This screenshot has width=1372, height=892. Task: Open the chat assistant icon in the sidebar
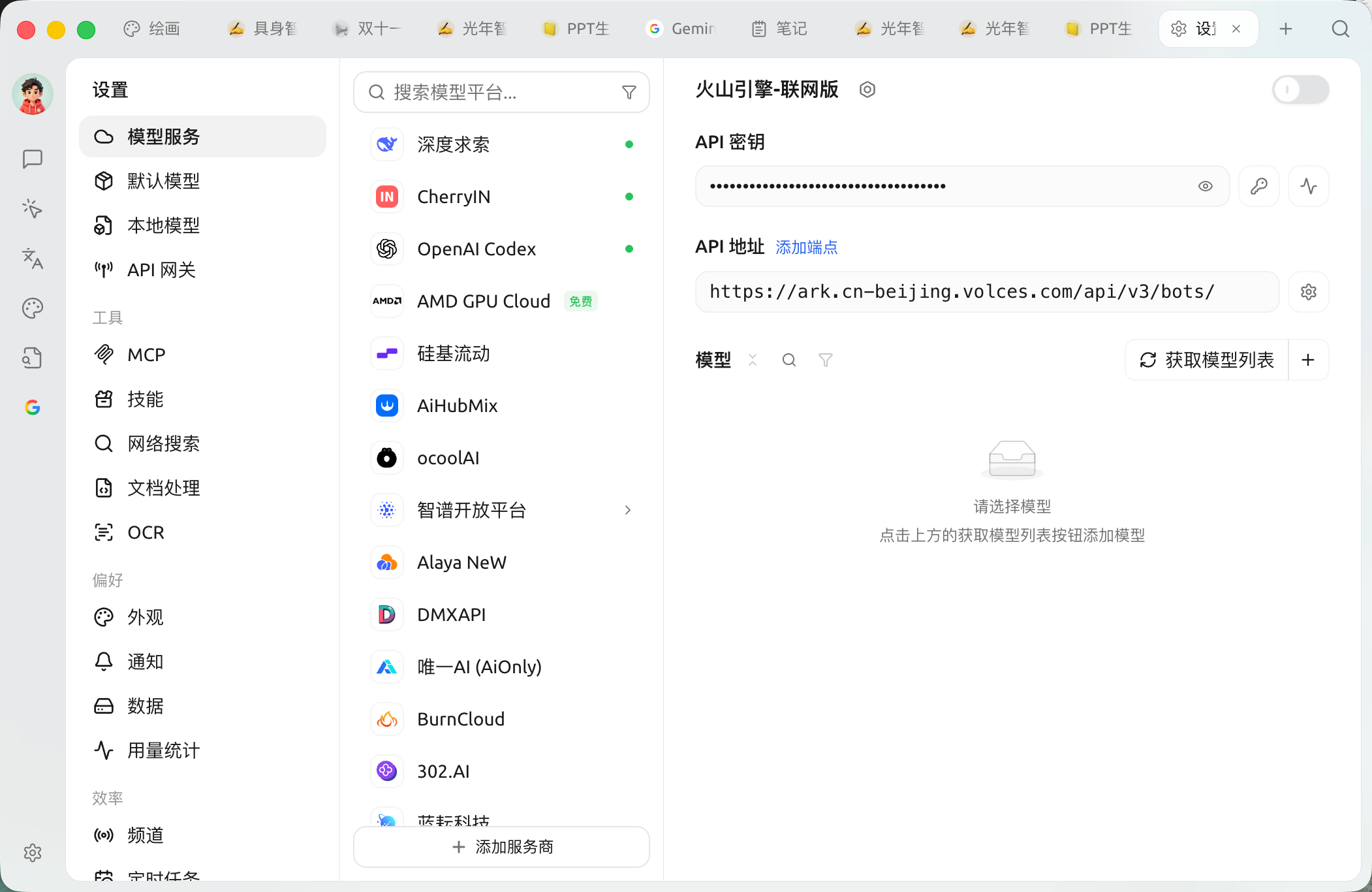[x=33, y=159]
